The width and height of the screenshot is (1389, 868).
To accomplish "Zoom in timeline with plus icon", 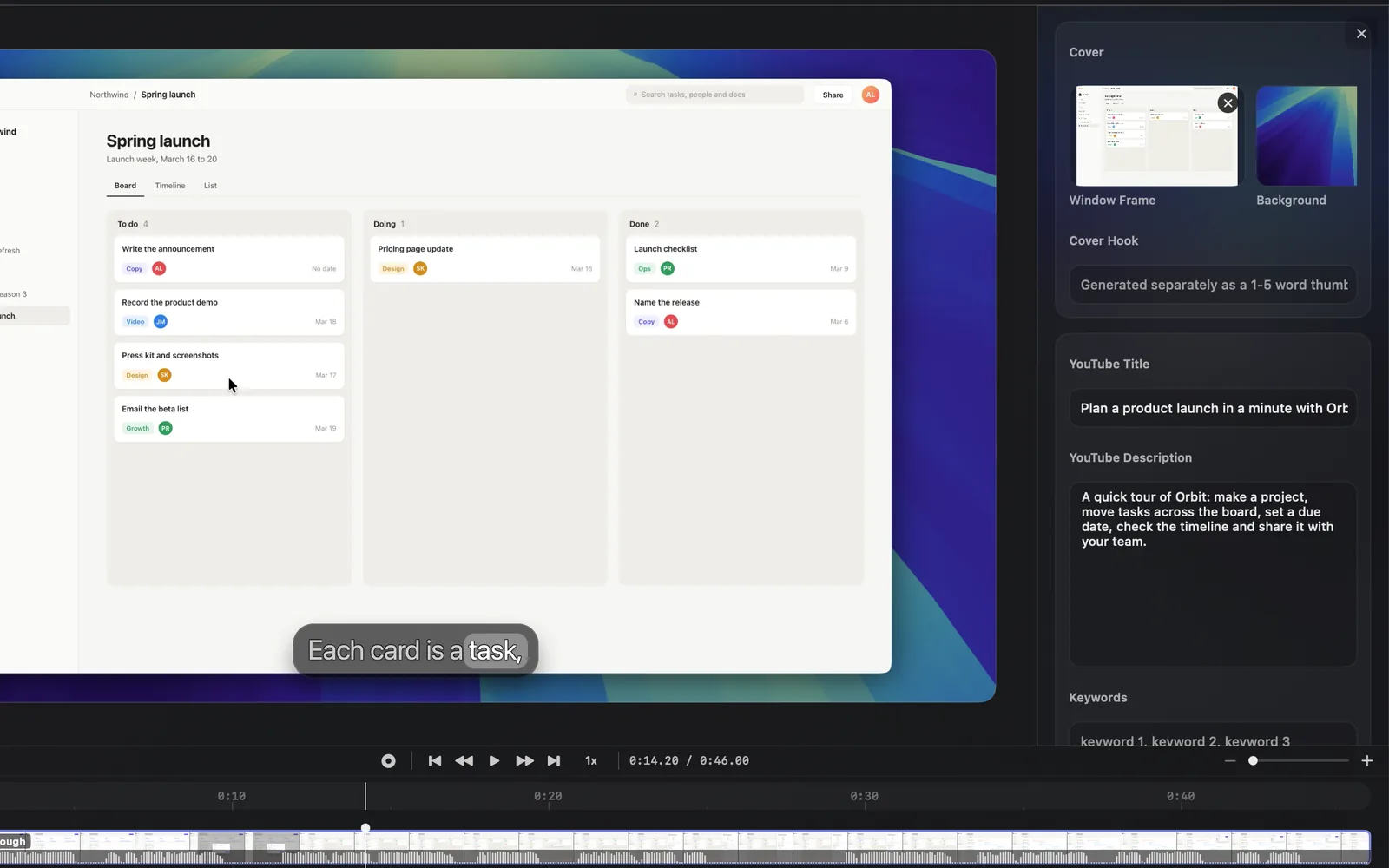I will click(1367, 761).
